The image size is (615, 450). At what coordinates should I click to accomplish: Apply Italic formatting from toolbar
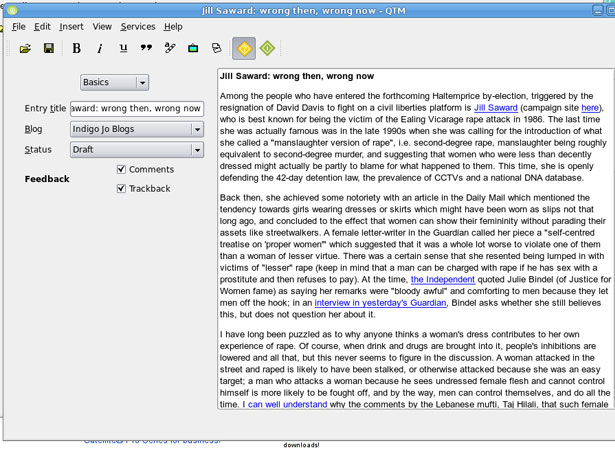pyautogui.click(x=100, y=48)
